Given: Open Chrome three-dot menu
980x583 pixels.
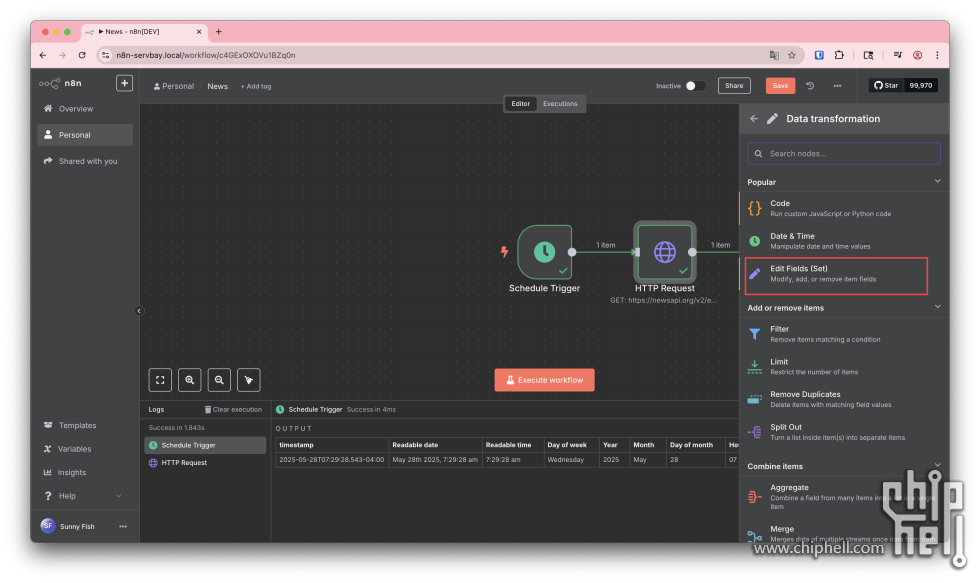Looking at the screenshot, I should tap(937, 56).
